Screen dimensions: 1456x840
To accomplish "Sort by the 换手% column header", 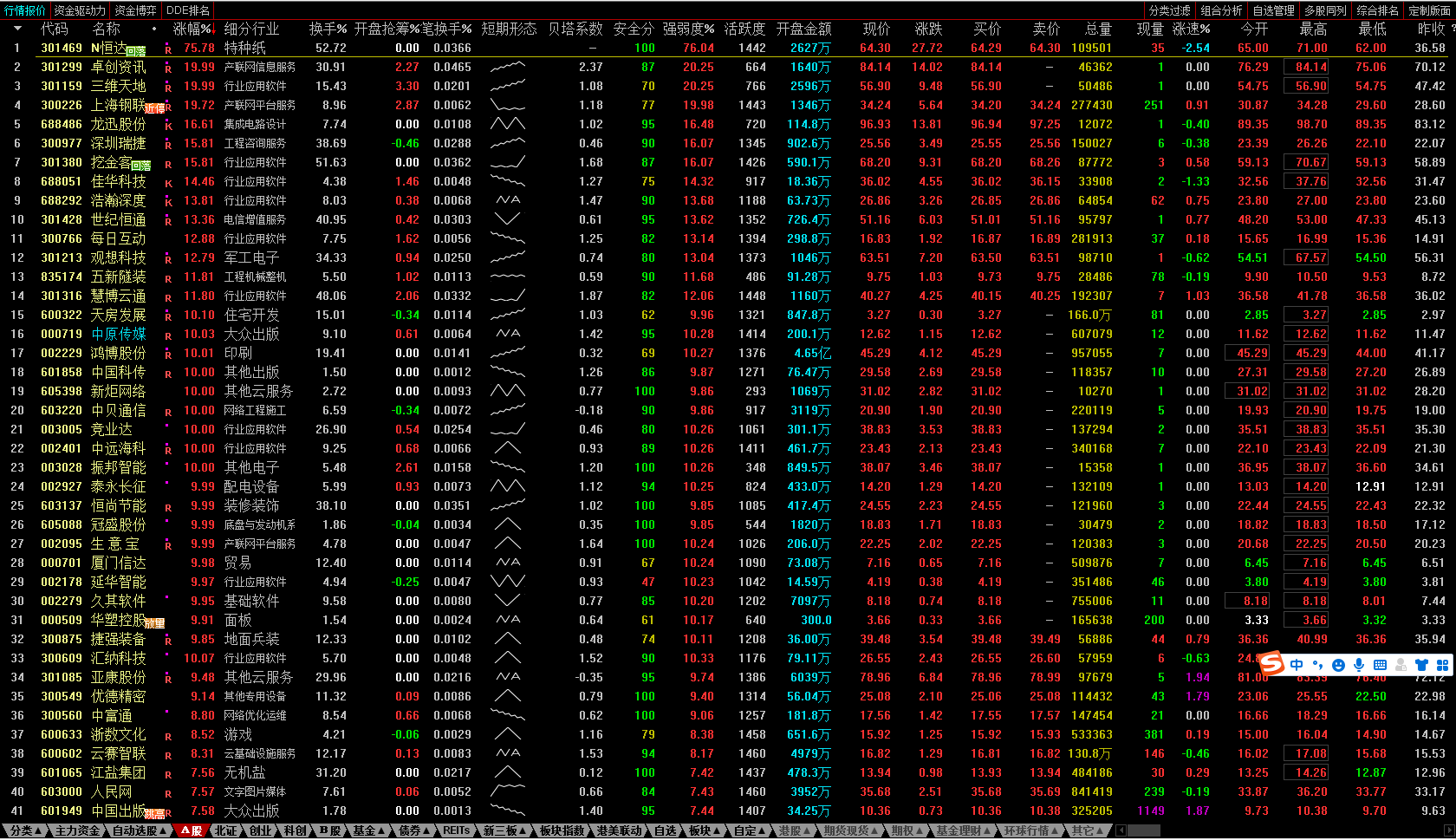I will point(328,29).
